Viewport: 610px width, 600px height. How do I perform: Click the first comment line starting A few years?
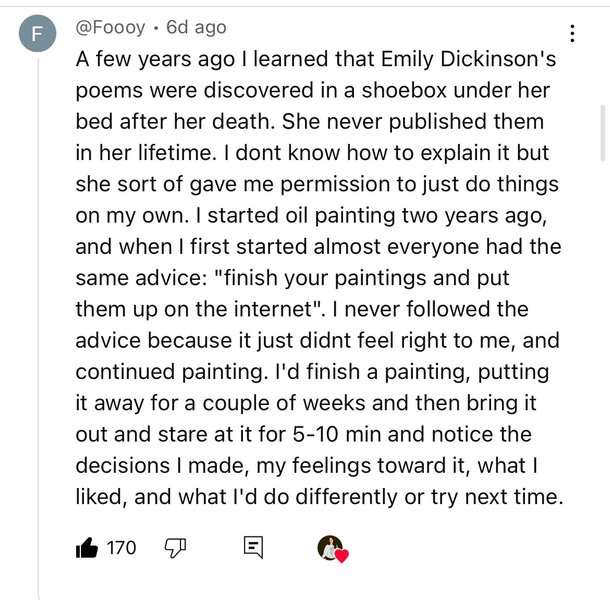point(315,59)
